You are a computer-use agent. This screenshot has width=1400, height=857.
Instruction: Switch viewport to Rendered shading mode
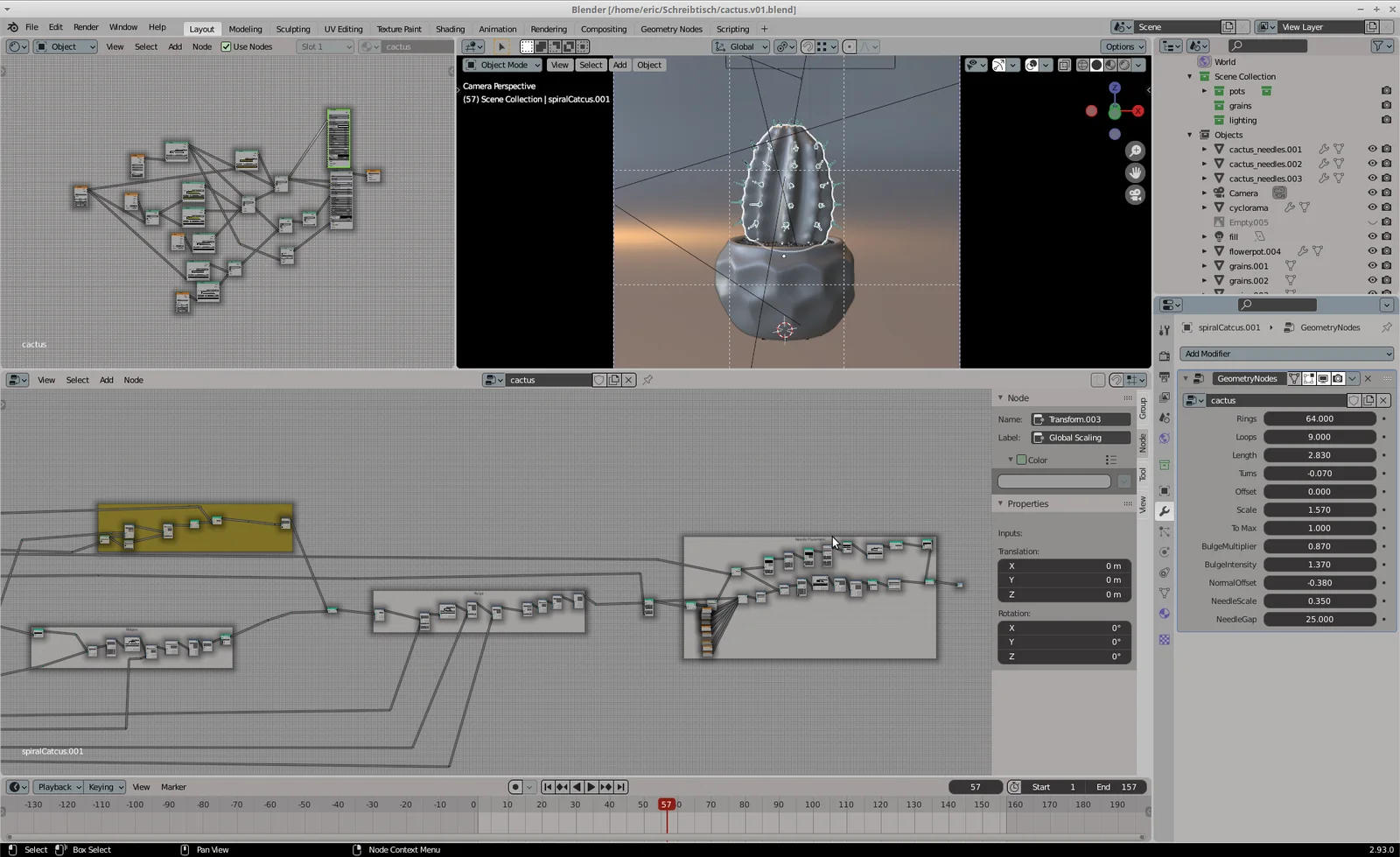[x=1124, y=65]
